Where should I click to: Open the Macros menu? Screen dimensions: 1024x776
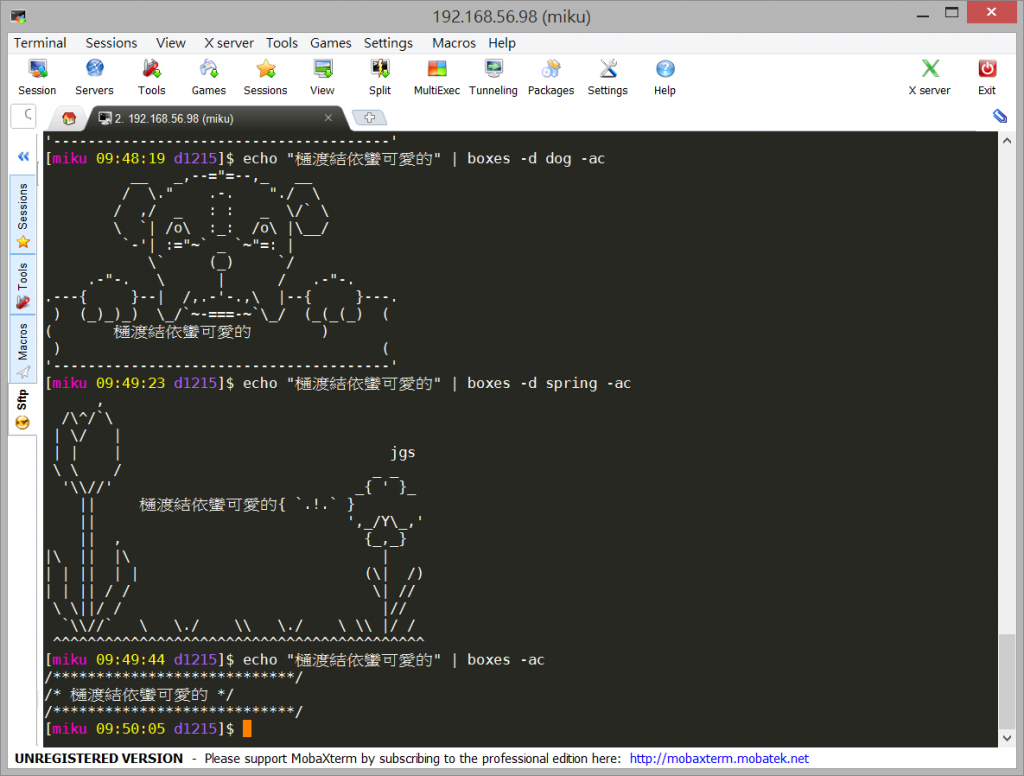pos(454,43)
